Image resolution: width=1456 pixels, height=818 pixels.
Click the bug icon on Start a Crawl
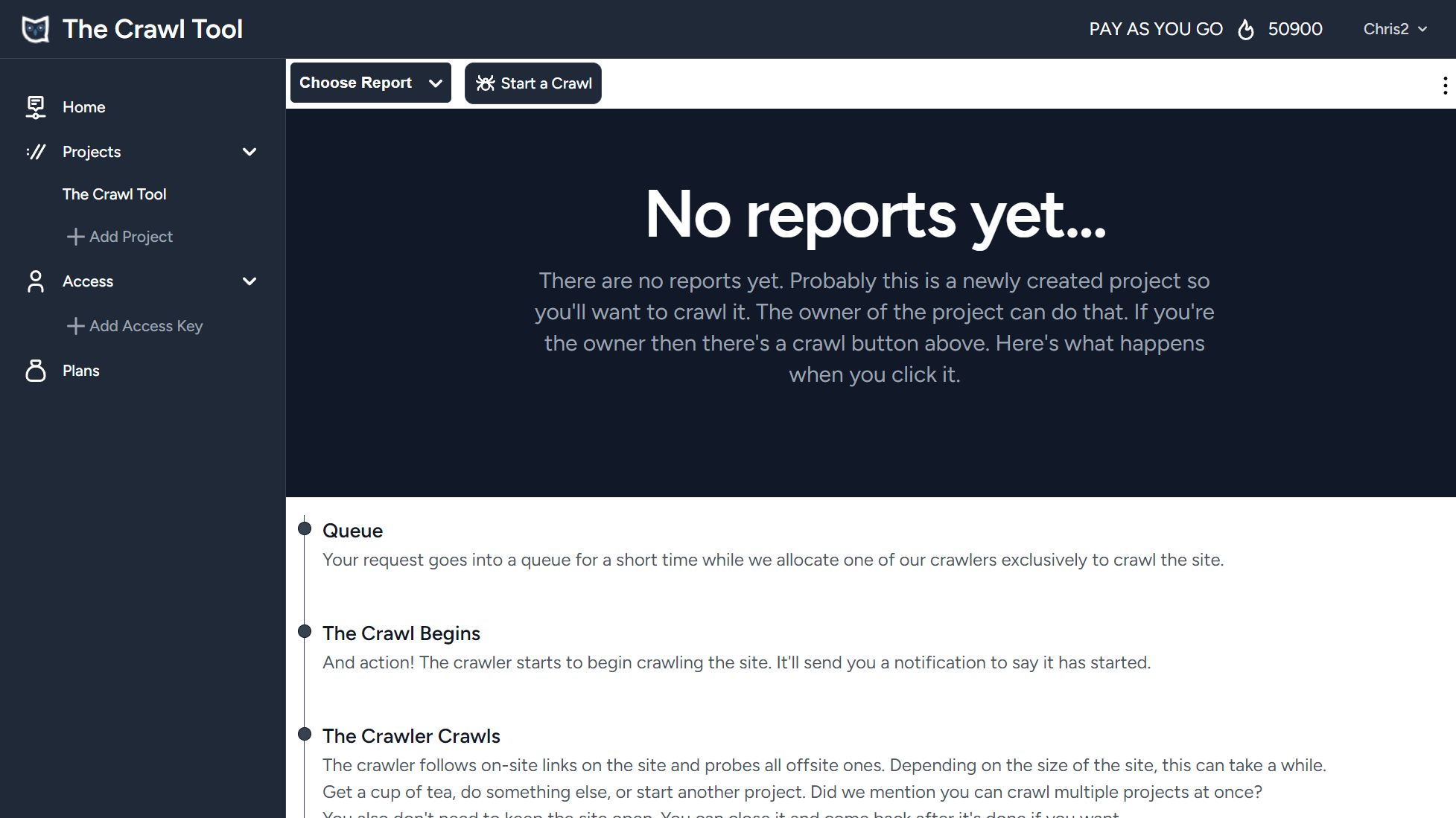pyautogui.click(x=485, y=83)
